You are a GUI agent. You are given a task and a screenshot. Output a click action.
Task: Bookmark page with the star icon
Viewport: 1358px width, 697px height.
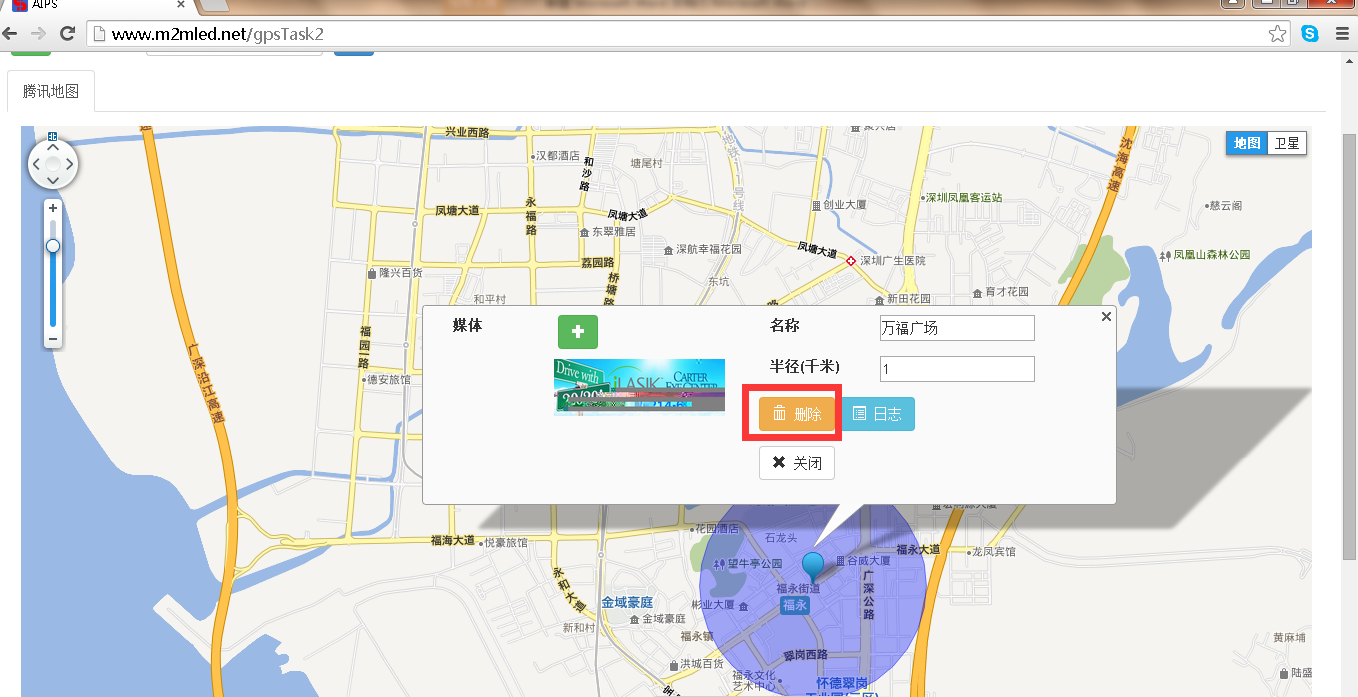coord(1277,34)
